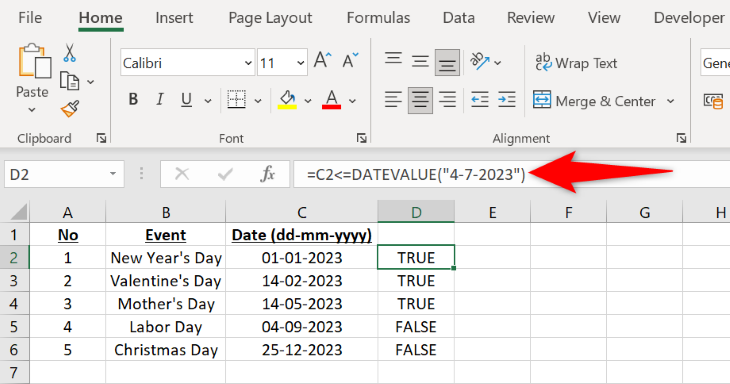Switch to the Page Layout tab

point(270,18)
